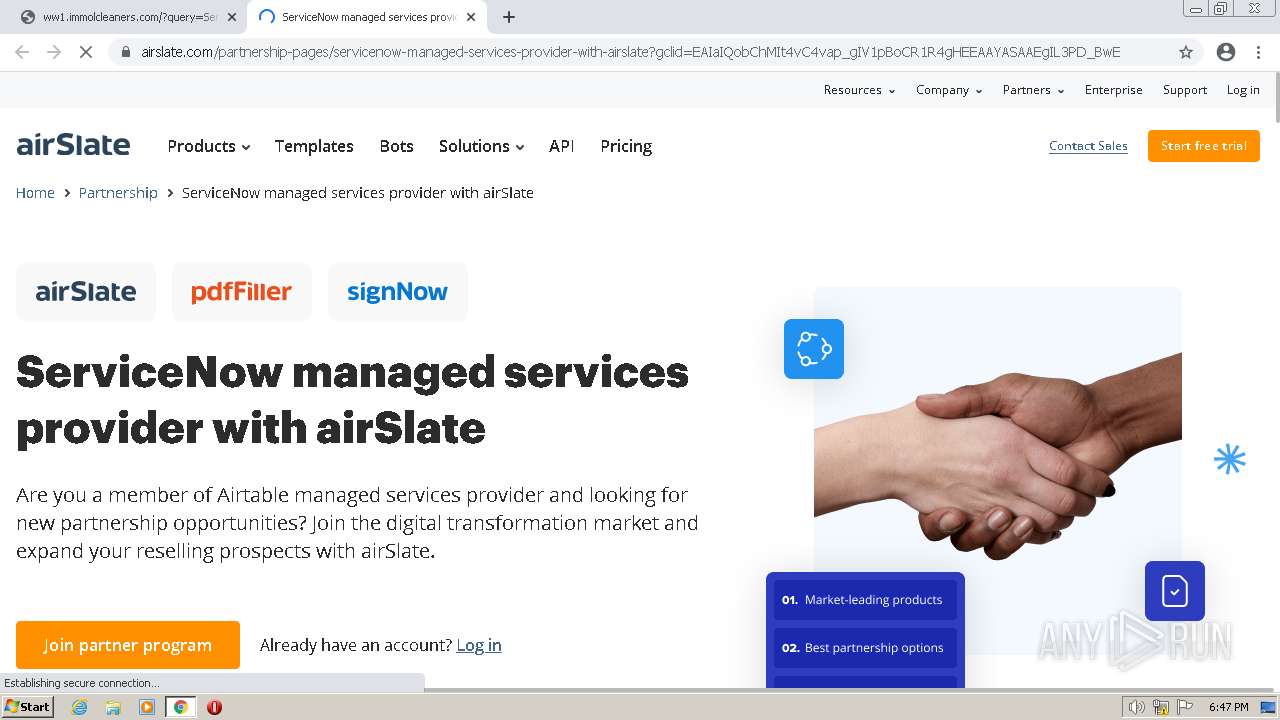The height and width of the screenshot is (720, 1280).
Task: Click the Action Center flag icon
Action: (1184, 707)
